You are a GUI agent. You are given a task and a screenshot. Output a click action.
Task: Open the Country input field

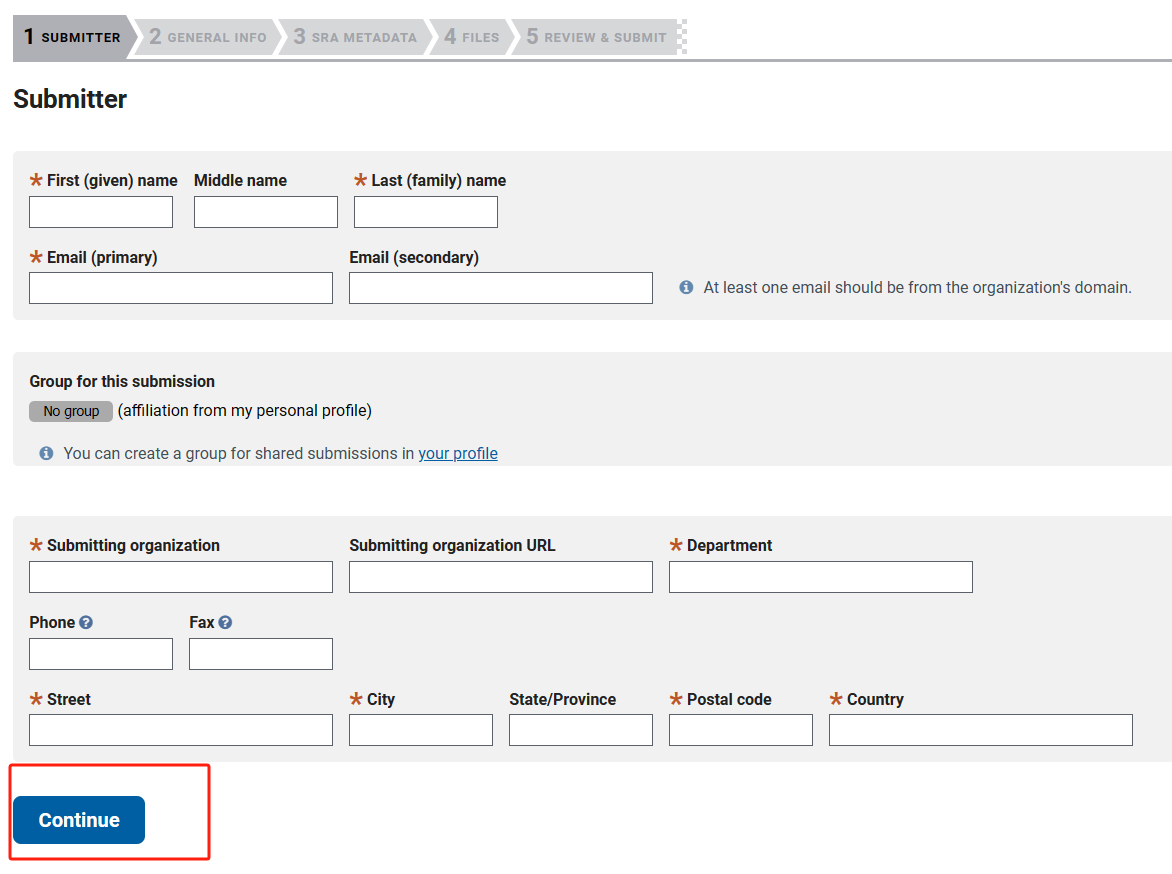pyautogui.click(x=981, y=730)
